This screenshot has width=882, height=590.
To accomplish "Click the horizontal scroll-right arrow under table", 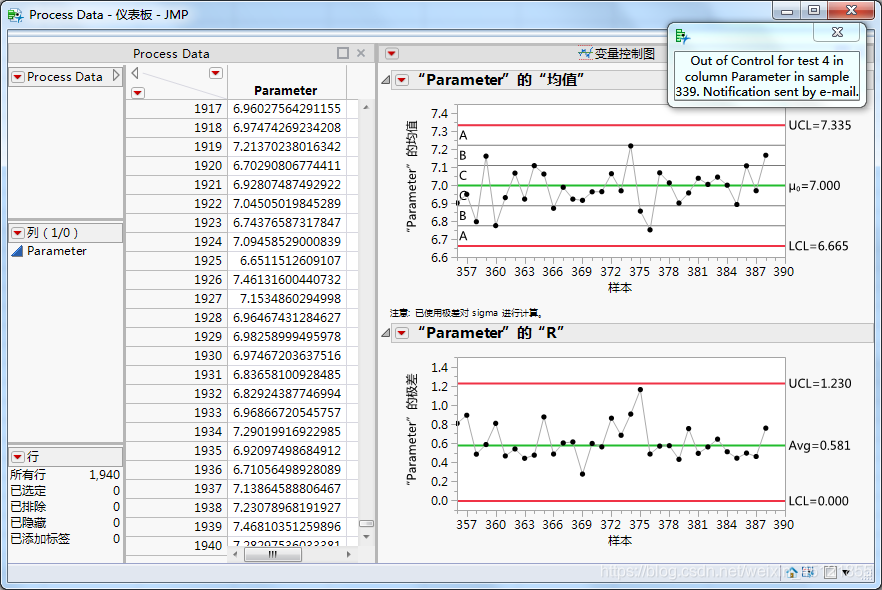I will tap(349, 555).
